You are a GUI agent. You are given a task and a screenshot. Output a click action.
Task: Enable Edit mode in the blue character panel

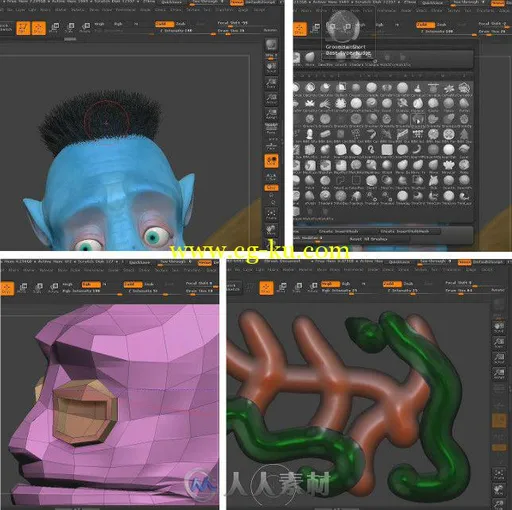click(23, 28)
